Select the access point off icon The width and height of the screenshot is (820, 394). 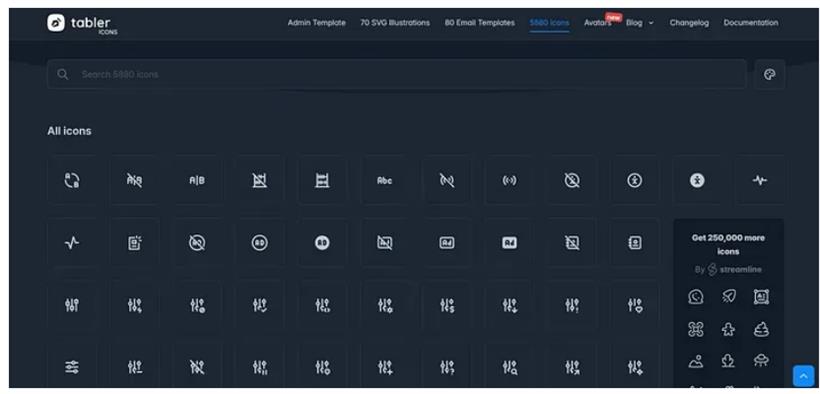click(447, 180)
